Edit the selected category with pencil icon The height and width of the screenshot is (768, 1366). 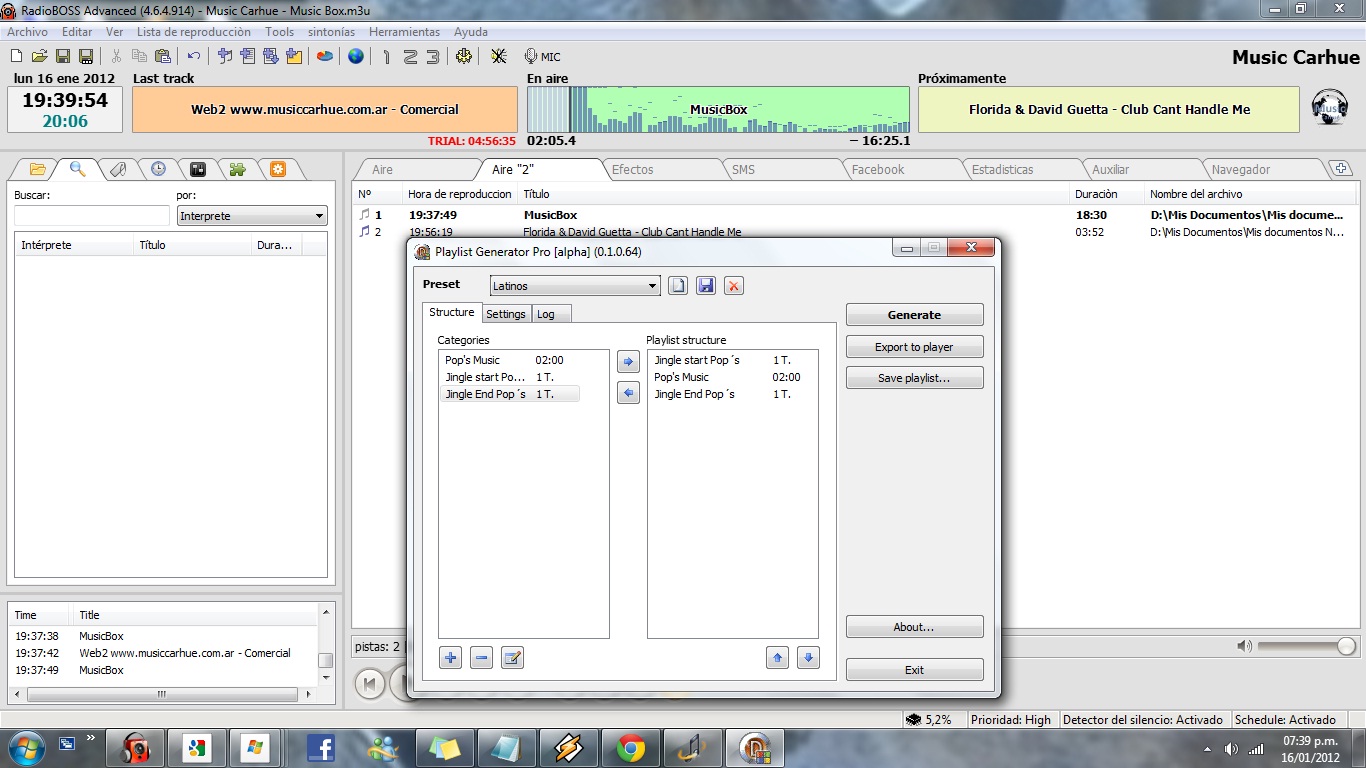(512, 658)
